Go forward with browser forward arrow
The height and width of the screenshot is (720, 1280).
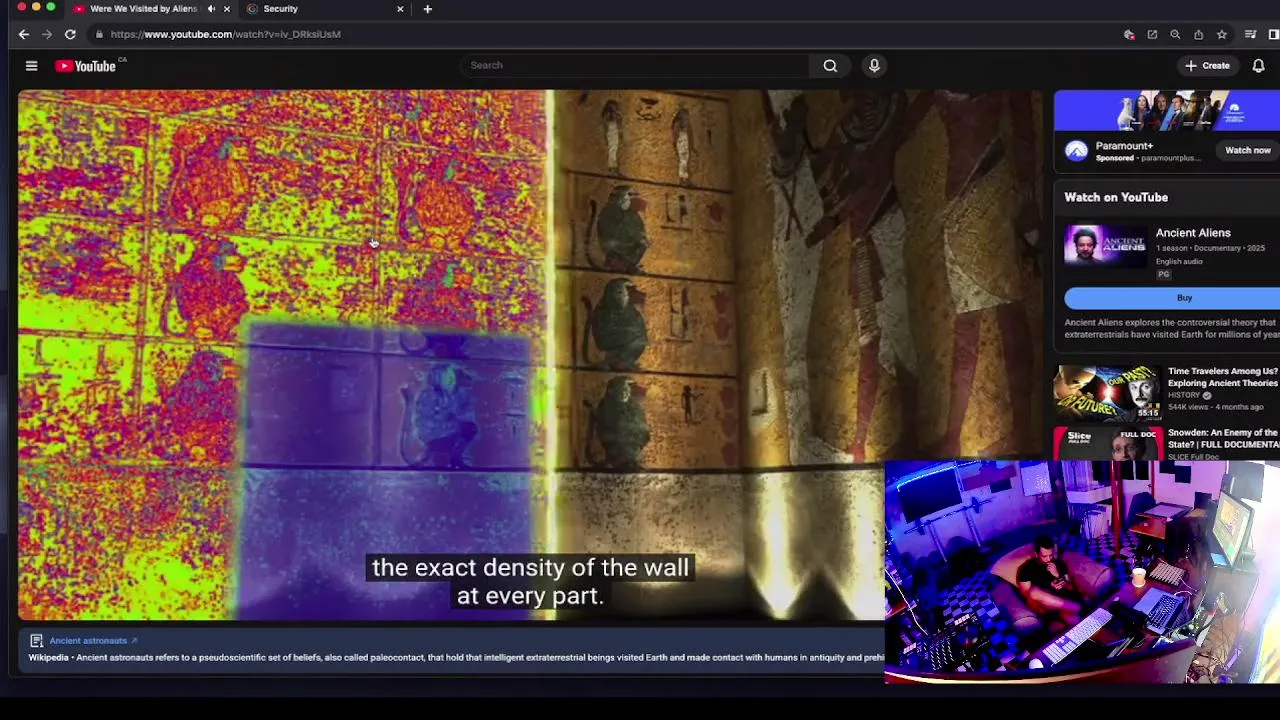coord(47,34)
